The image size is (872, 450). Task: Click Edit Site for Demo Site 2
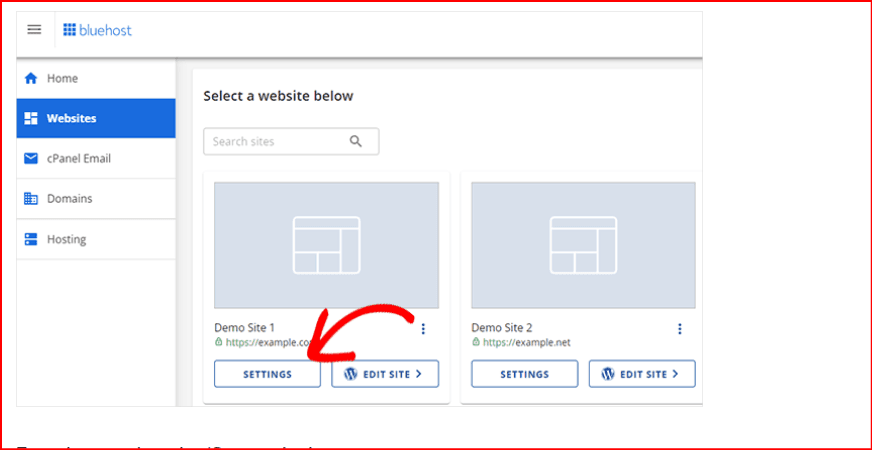pyautogui.click(x=642, y=374)
